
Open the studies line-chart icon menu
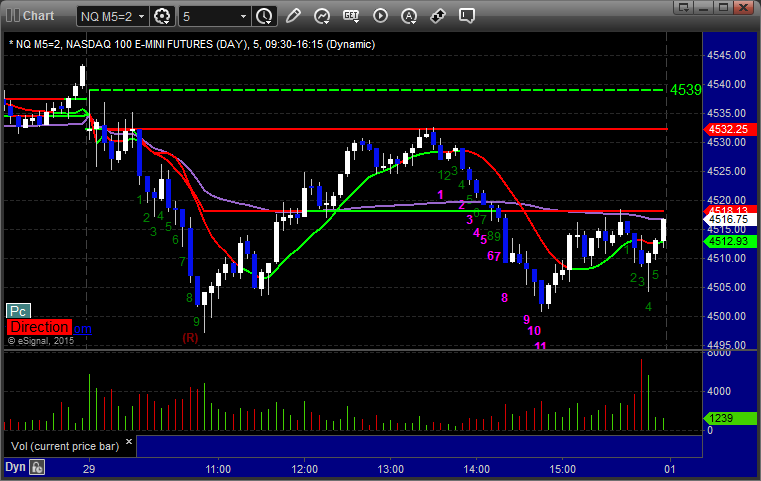coord(322,16)
